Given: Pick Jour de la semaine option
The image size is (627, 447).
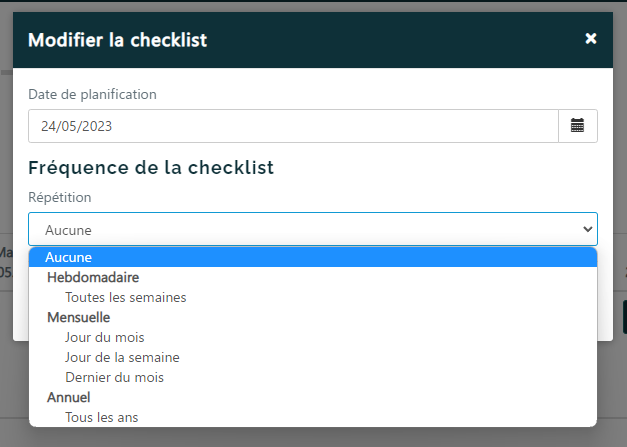Looking at the screenshot, I should pyautogui.click(x=122, y=357).
